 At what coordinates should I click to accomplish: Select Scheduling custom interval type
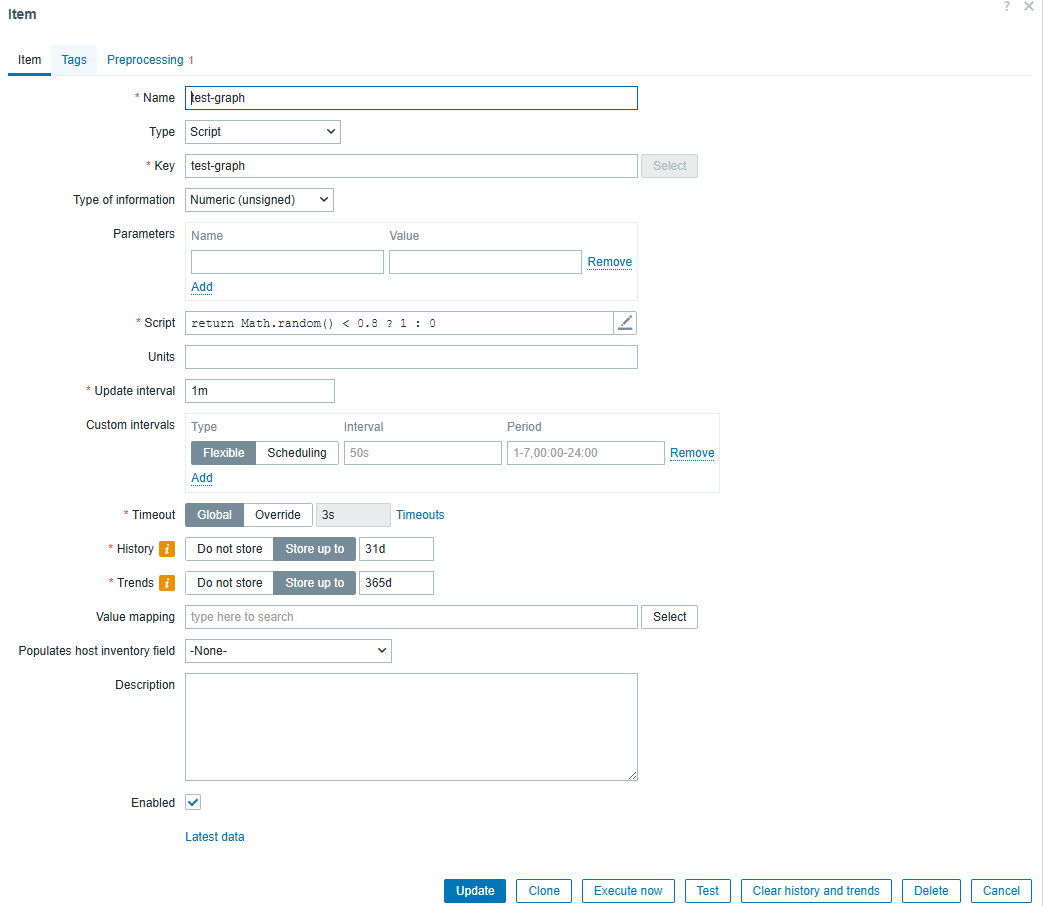296,453
